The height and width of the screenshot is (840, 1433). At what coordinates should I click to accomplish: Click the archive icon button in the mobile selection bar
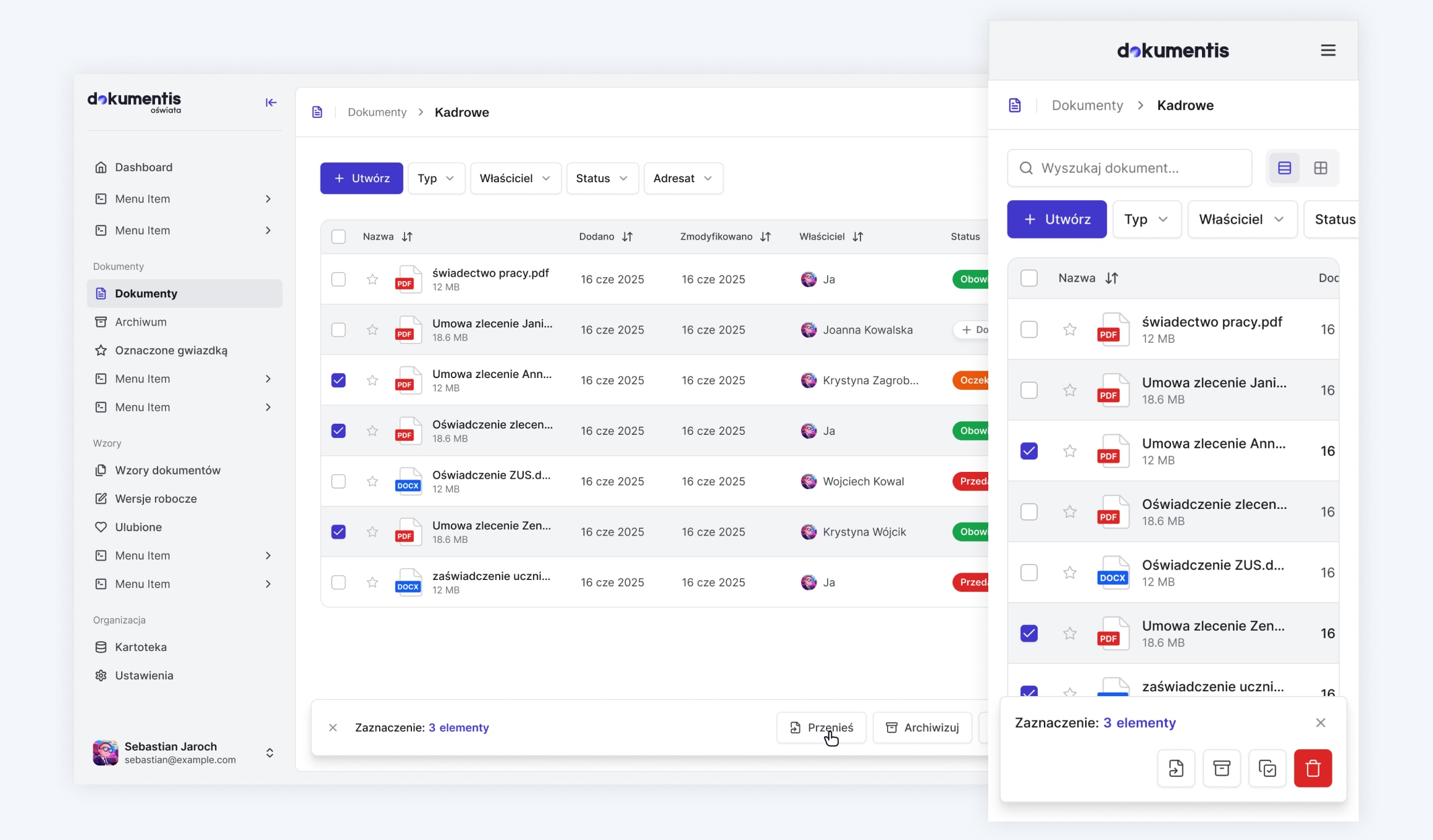click(x=1222, y=768)
